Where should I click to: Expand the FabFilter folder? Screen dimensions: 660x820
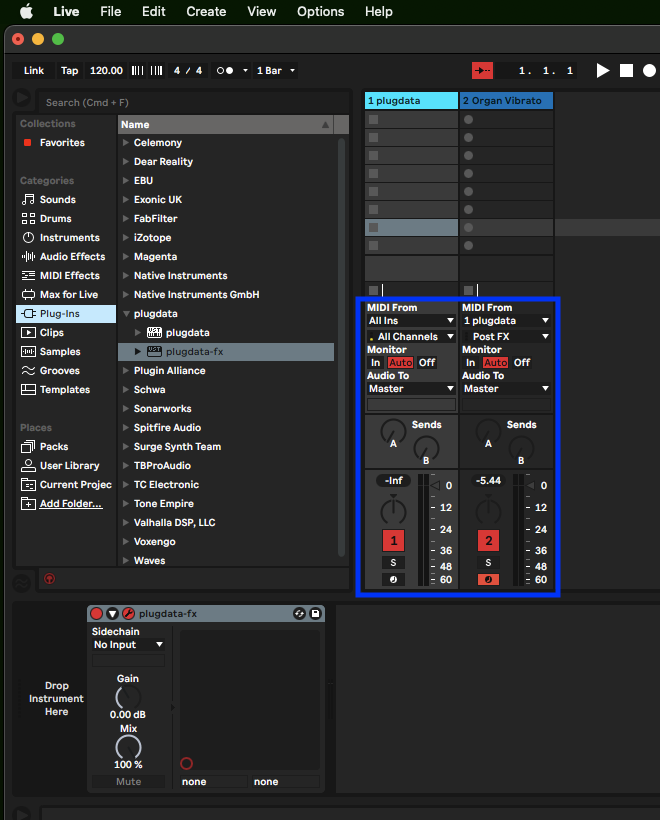pos(126,219)
